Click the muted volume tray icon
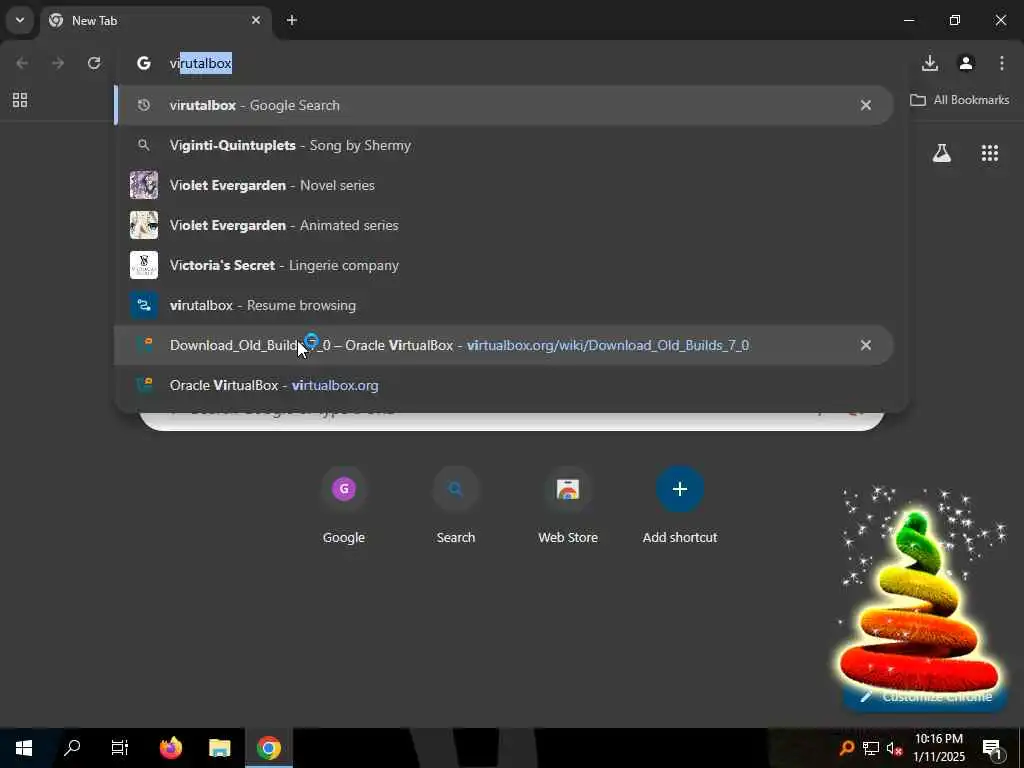The width and height of the screenshot is (1024, 768). [894, 748]
